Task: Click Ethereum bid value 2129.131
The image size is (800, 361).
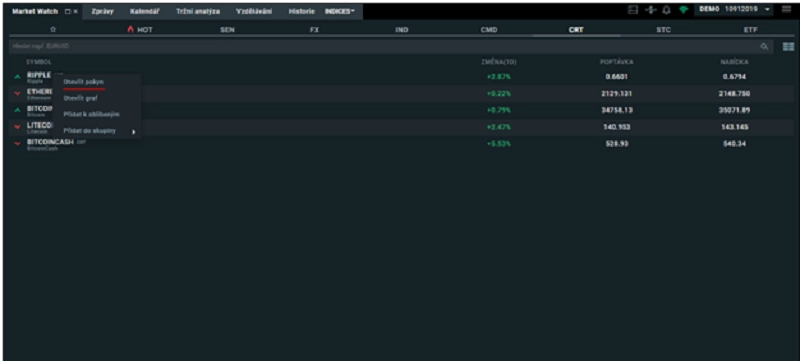Action: tap(616, 94)
